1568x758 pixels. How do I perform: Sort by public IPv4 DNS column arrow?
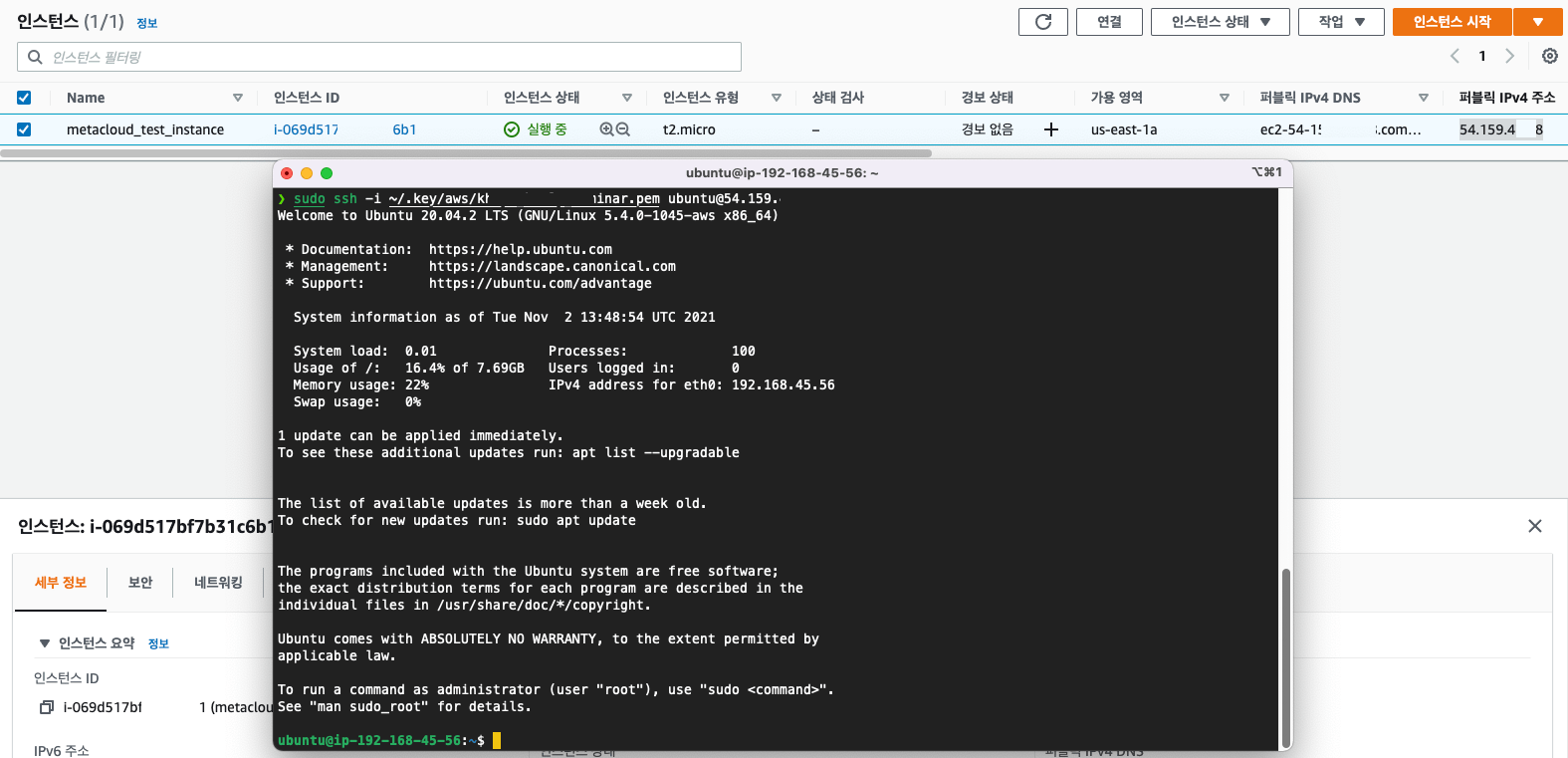[1424, 98]
